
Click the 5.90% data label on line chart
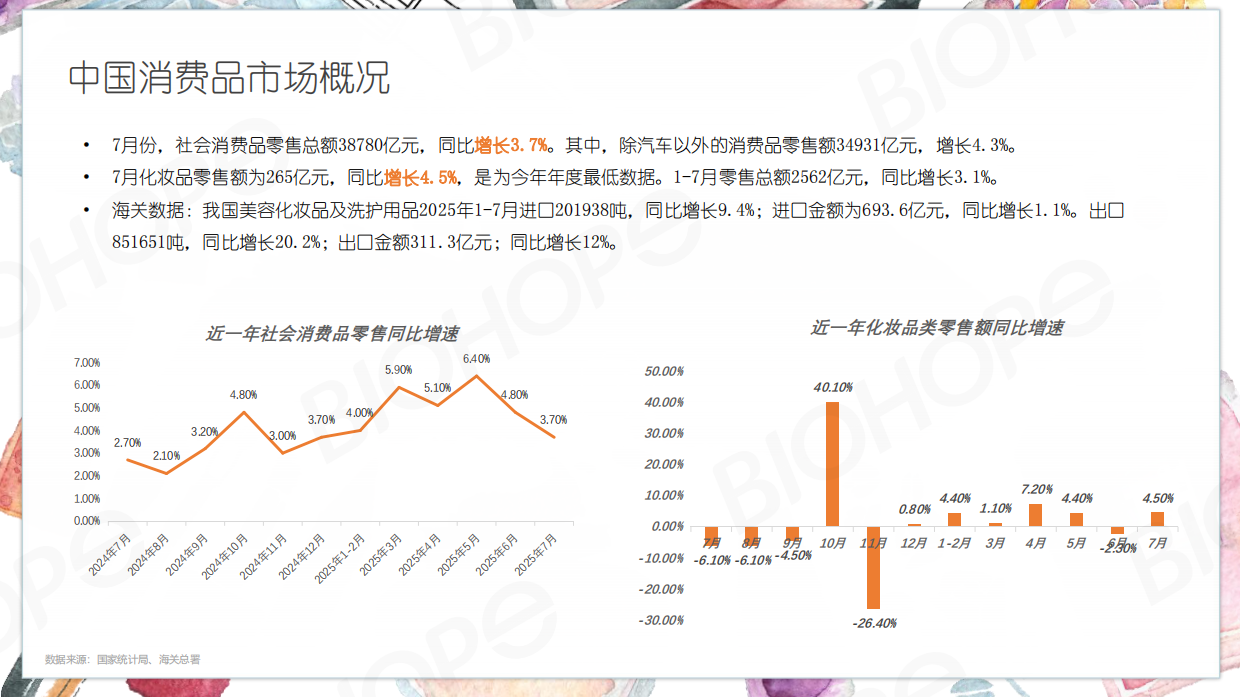399,371
